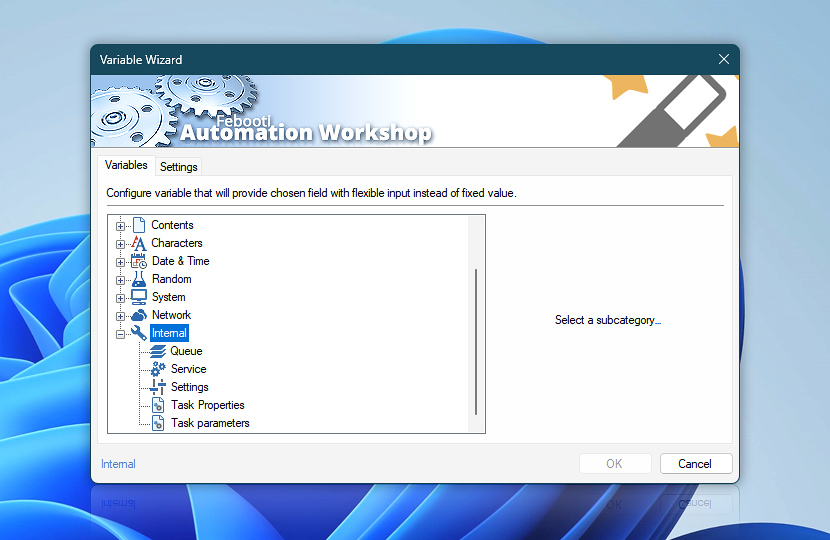
Task: Click the 'Configure variable that will provide' description
Action: [311, 193]
